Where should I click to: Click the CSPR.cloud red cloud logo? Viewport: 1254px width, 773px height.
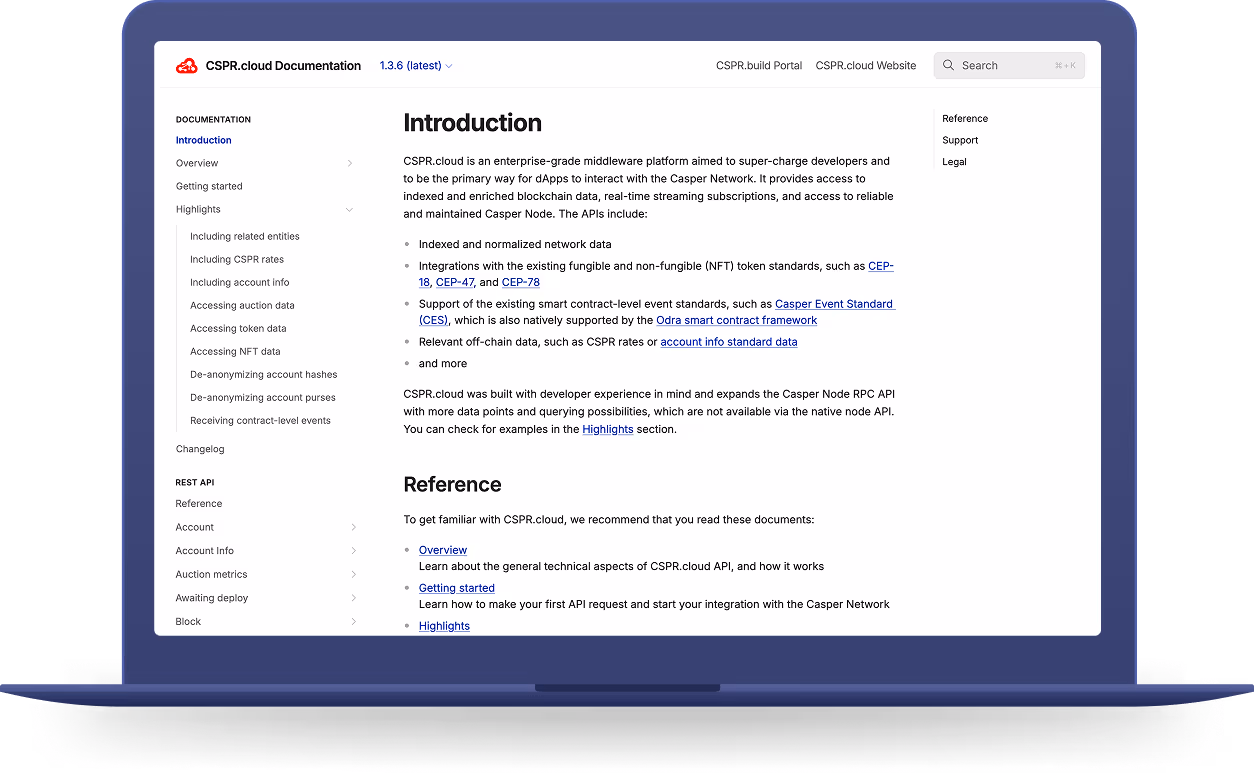click(x=187, y=66)
